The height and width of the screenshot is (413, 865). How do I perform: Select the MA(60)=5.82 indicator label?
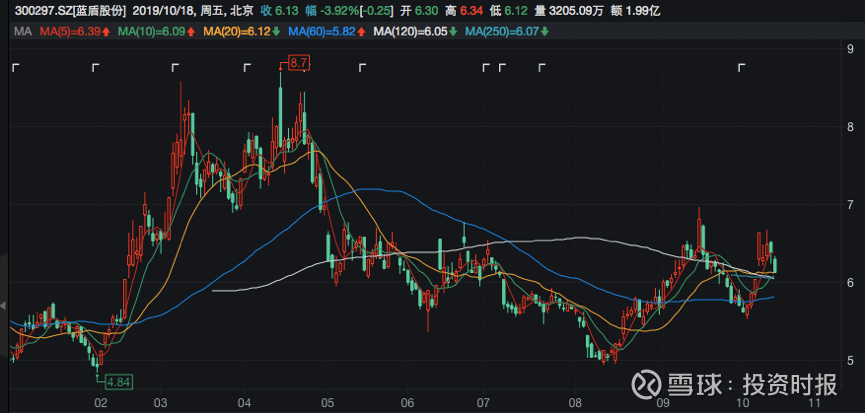point(327,32)
